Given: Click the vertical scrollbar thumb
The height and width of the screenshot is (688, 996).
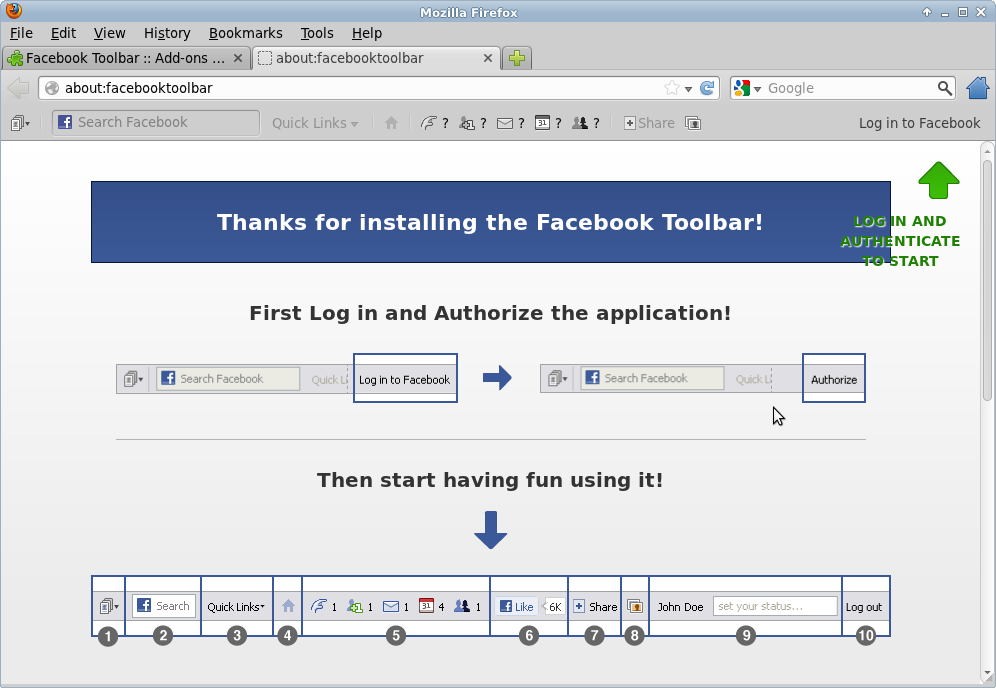Looking at the screenshot, I should [987, 280].
